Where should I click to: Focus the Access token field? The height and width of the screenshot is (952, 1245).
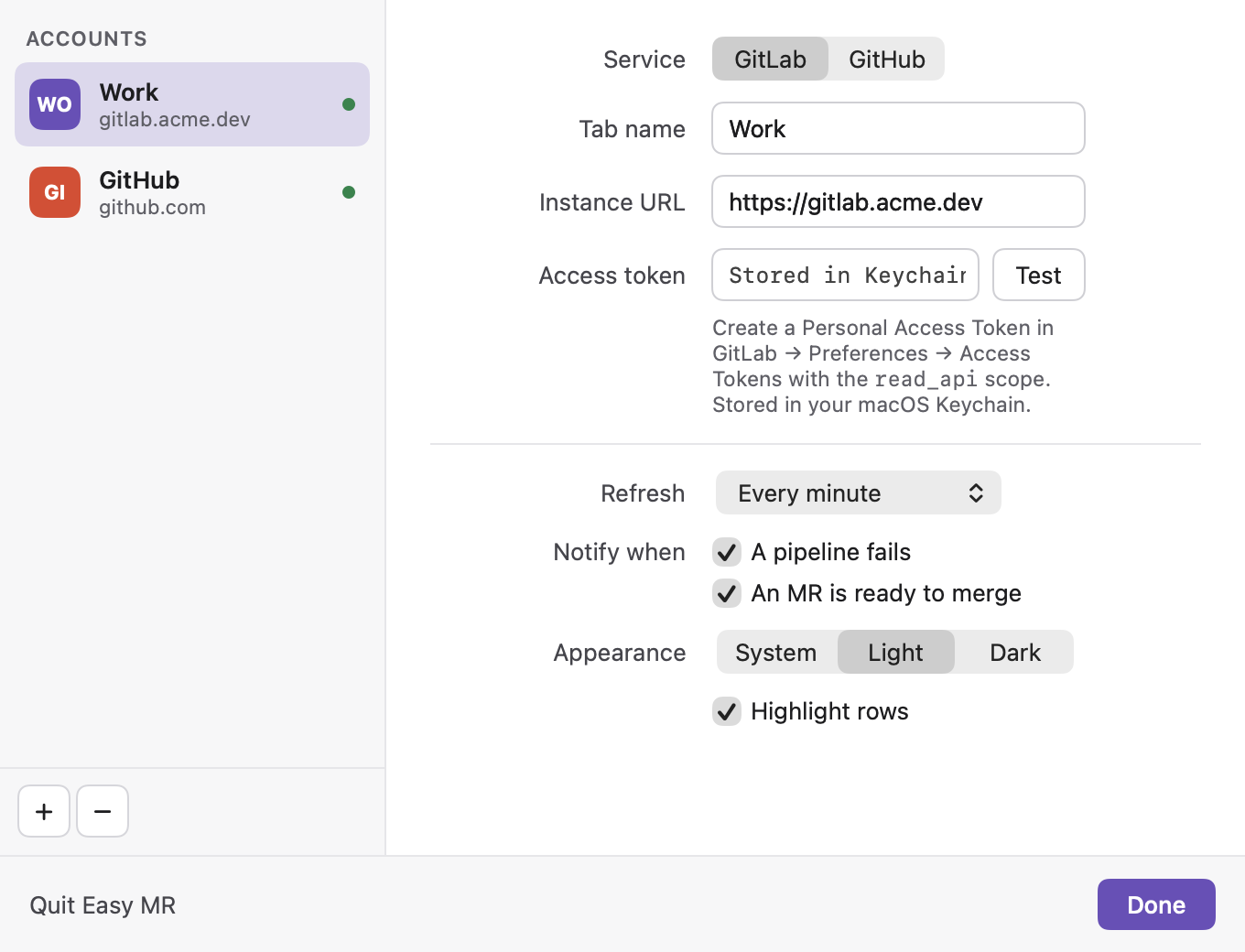(x=846, y=276)
